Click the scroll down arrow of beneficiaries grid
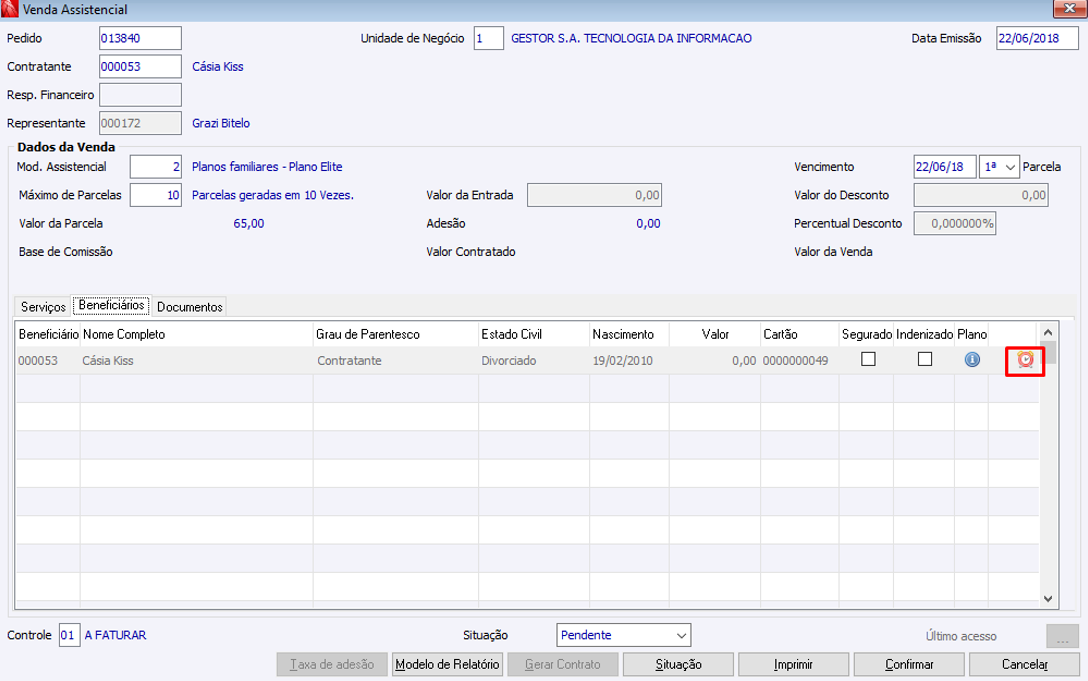This screenshot has height=681, width=1088. (x=1048, y=598)
